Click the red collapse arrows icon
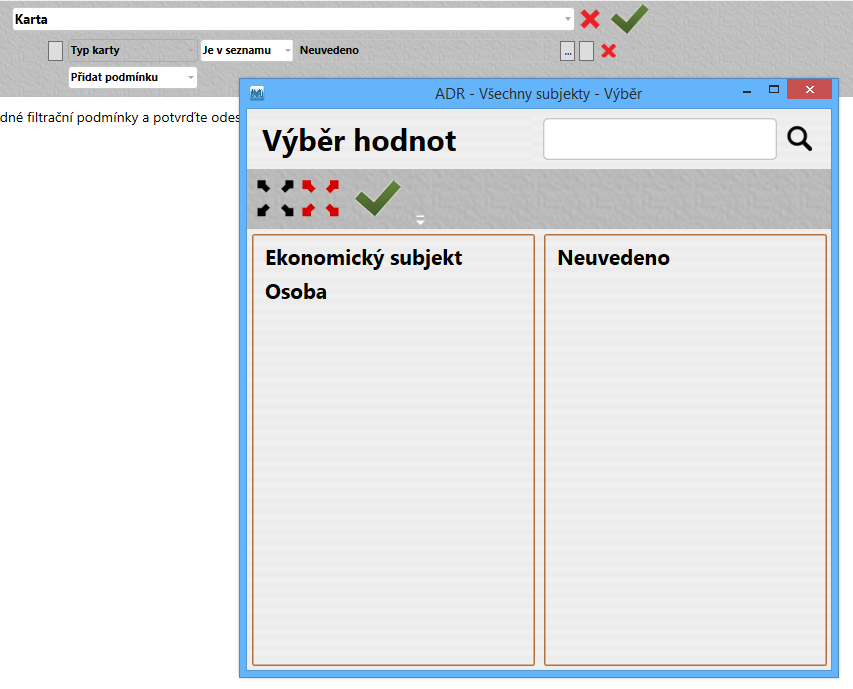Screen dimensions: 853x689 point(321,198)
